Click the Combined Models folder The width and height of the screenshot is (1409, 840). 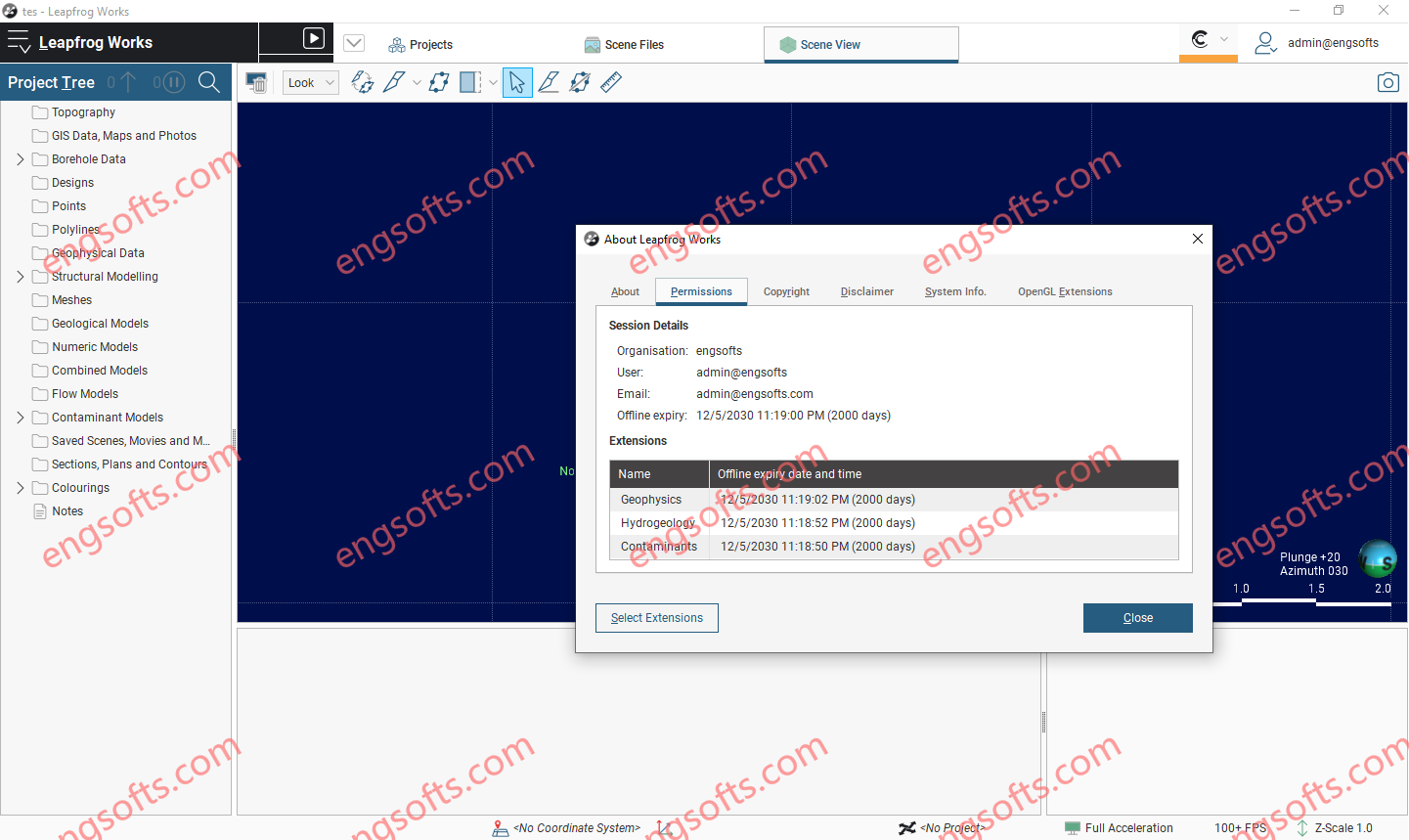[x=100, y=371]
